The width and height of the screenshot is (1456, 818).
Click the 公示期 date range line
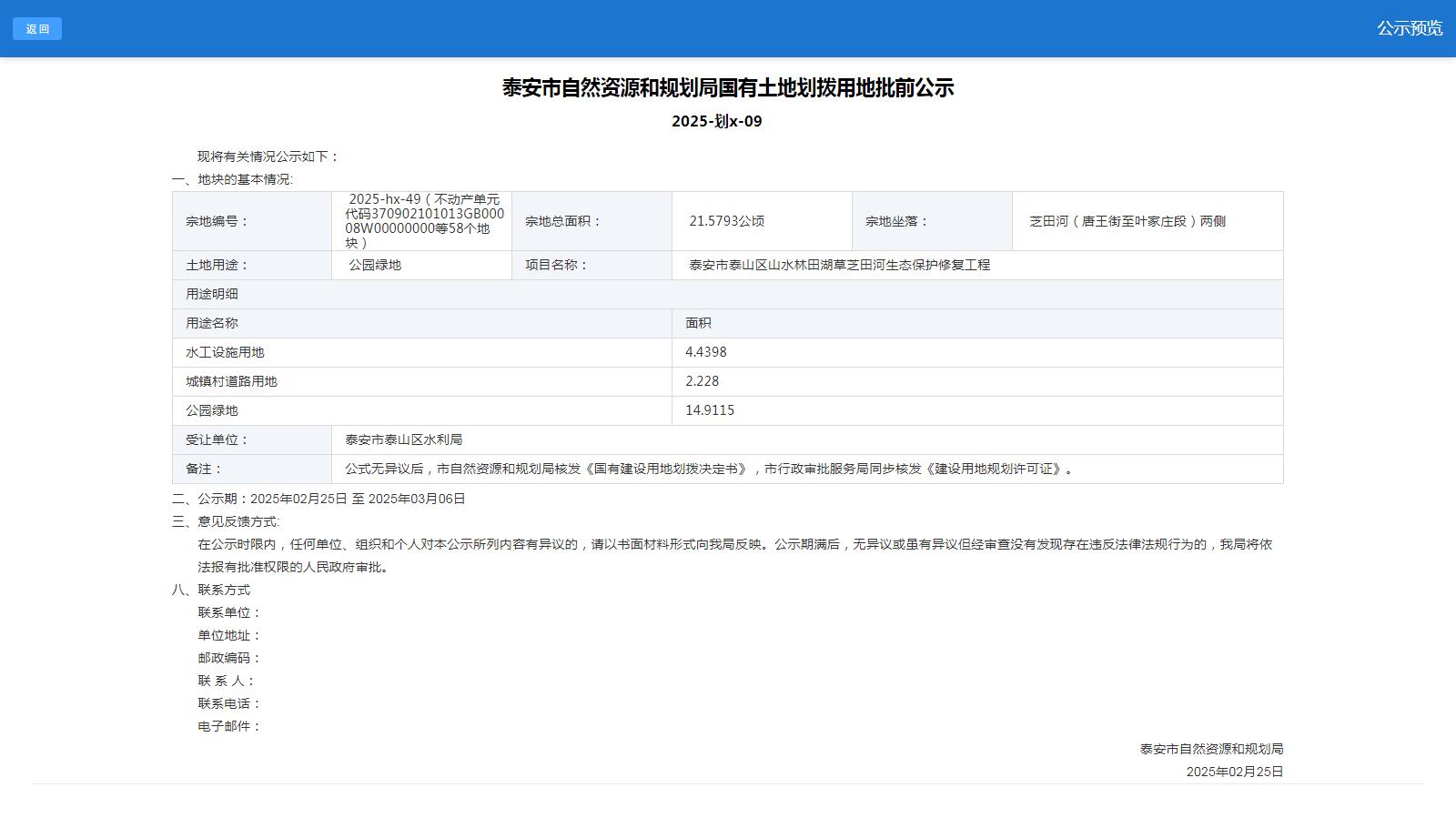click(x=318, y=499)
